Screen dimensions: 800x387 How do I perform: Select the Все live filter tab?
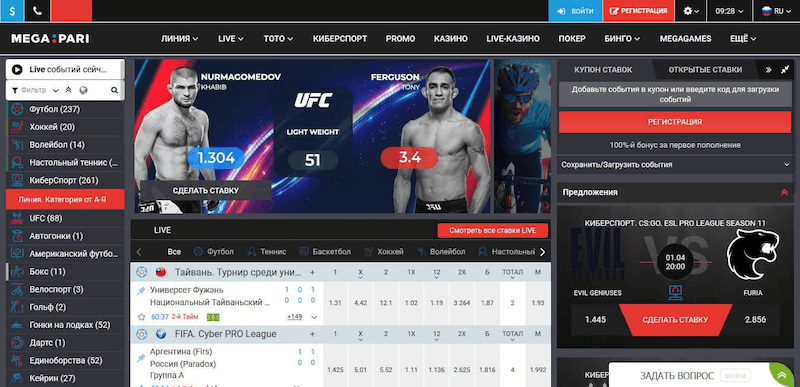tap(174, 252)
